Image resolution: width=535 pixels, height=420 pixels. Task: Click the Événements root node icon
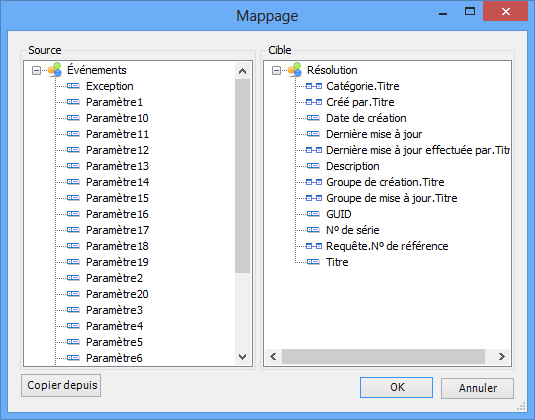(55, 70)
